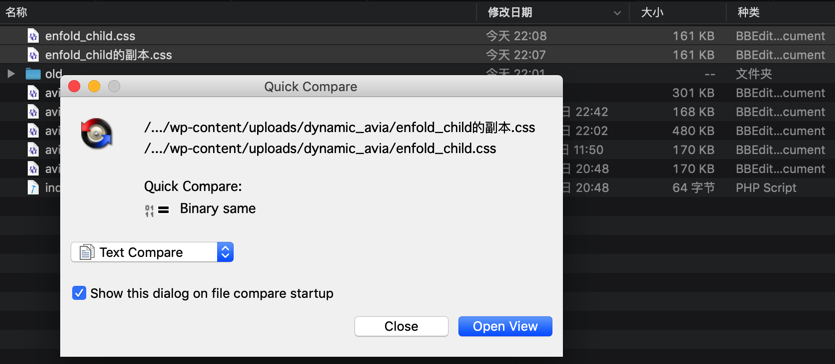Open the Text Compare dropdown
Screen dimensions: 835x364
pos(152,252)
